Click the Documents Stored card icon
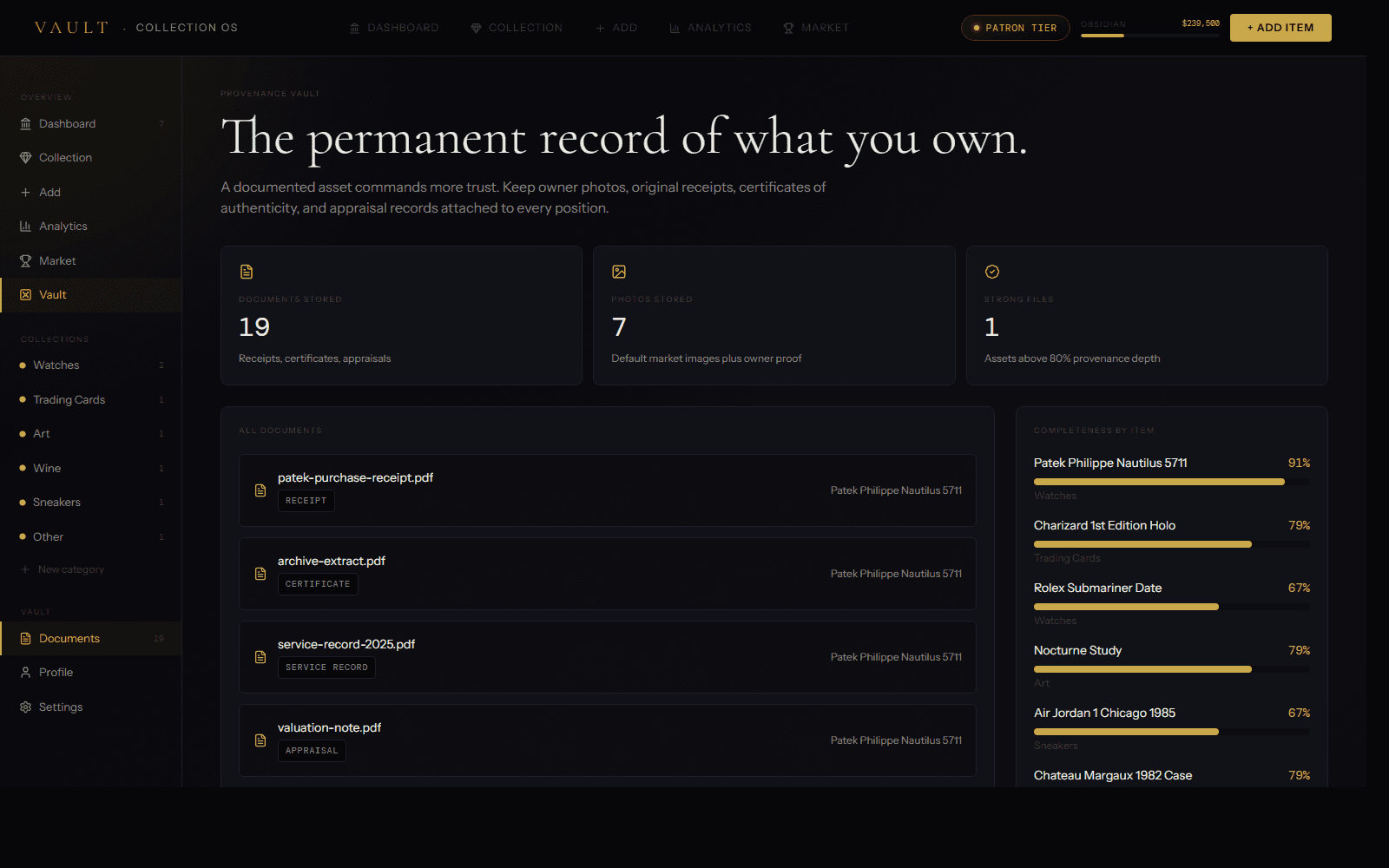 click(247, 272)
